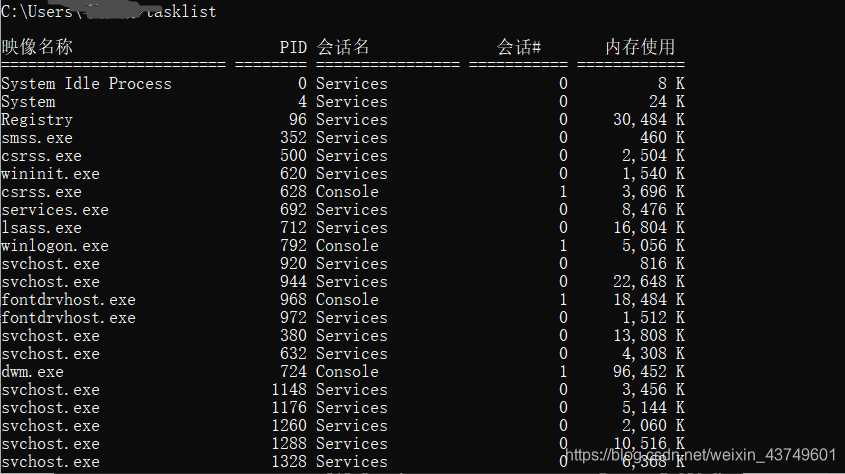Click PID 972 of fontdrvhost.exe

tap(293, 317)
